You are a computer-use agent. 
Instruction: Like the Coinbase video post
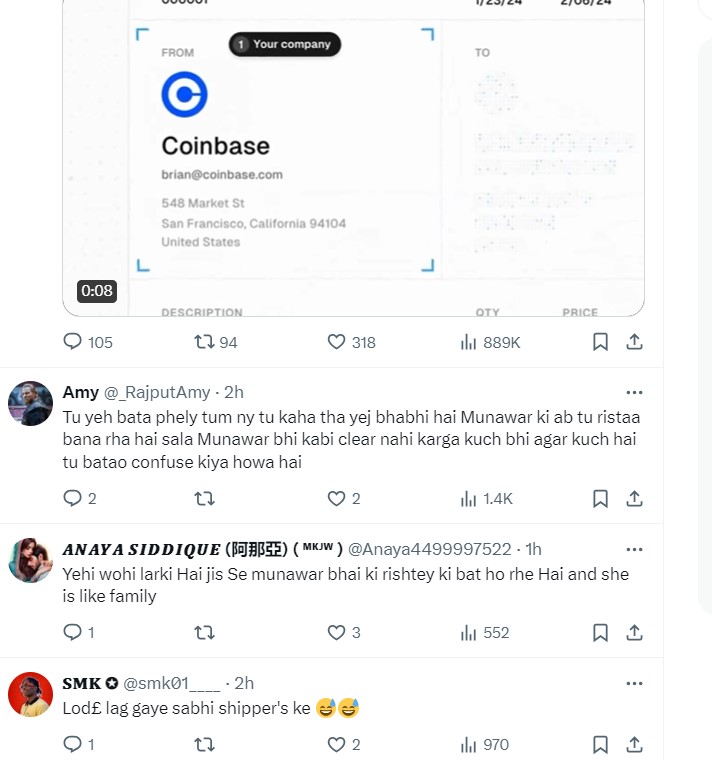(337, 342)
